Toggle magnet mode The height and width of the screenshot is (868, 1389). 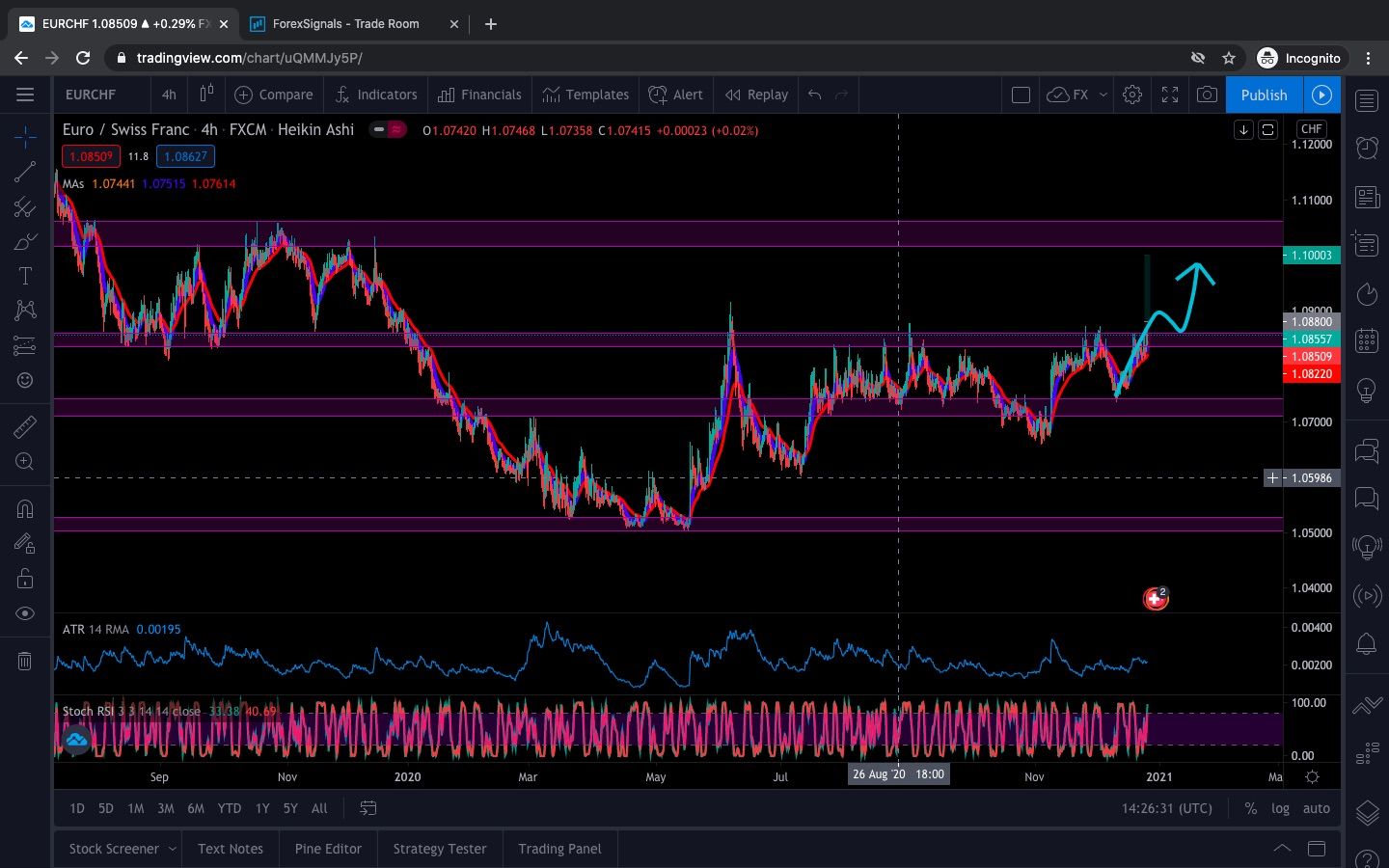pyautogui.click(x=25, y=508)
